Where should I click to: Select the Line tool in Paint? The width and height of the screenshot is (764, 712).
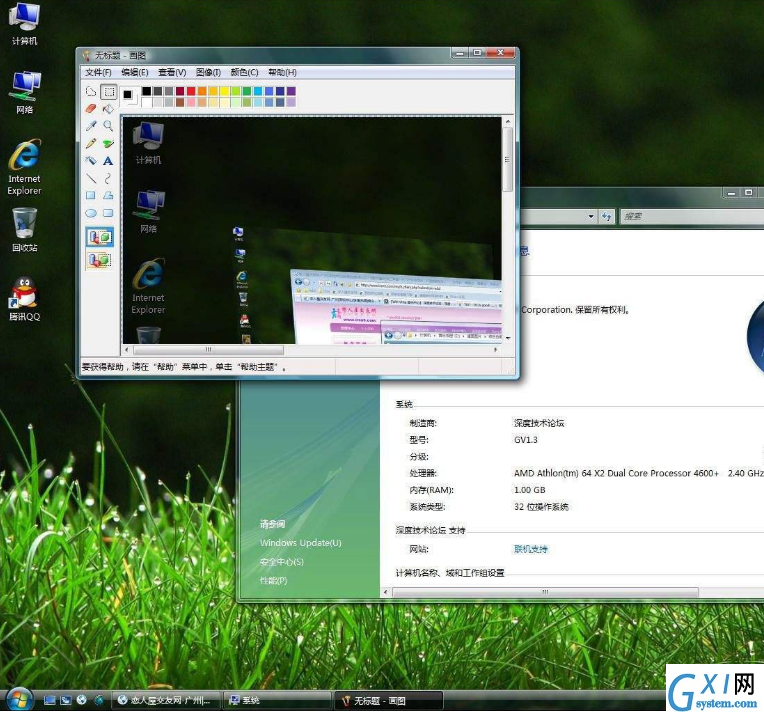pos(91,178)
